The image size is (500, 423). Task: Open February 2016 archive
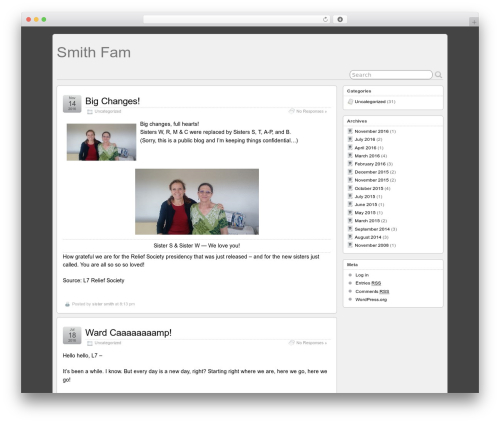pos(370,164)
